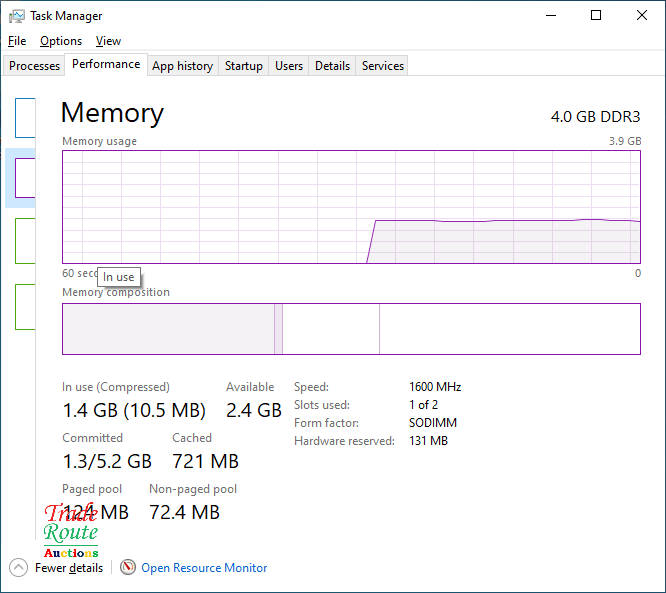Switch to the Processes tab
666x593 pixels.
[35, 66]
